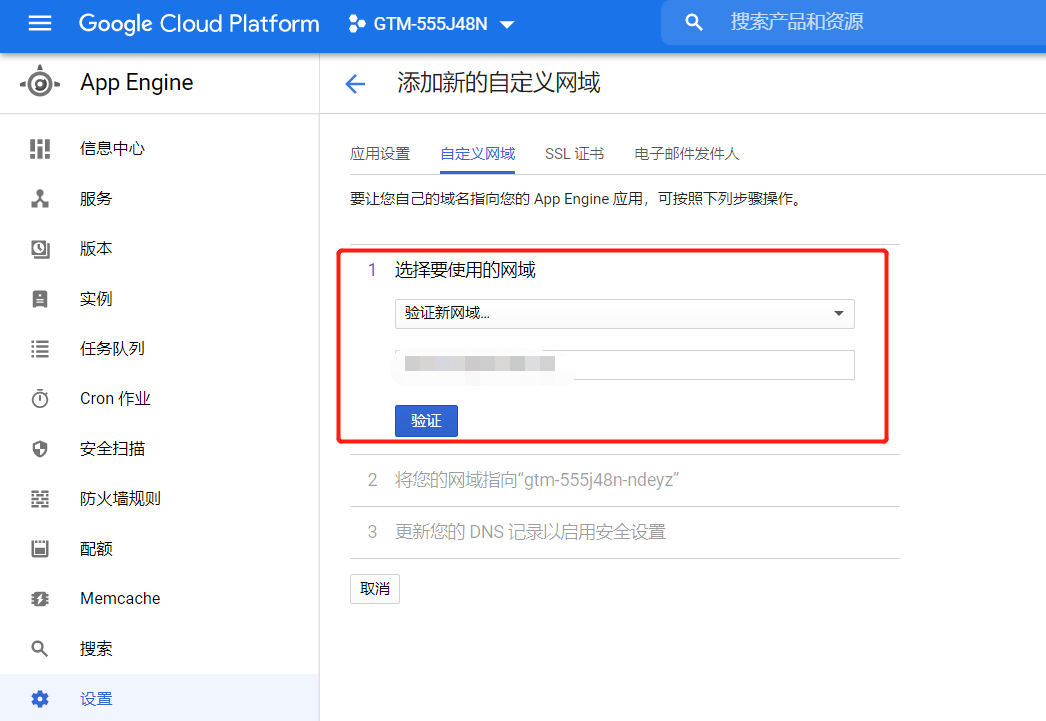Click the 搜索 sidebar magnifier icon
This screenshot has width=1046, height=721.
pos(40,649)
